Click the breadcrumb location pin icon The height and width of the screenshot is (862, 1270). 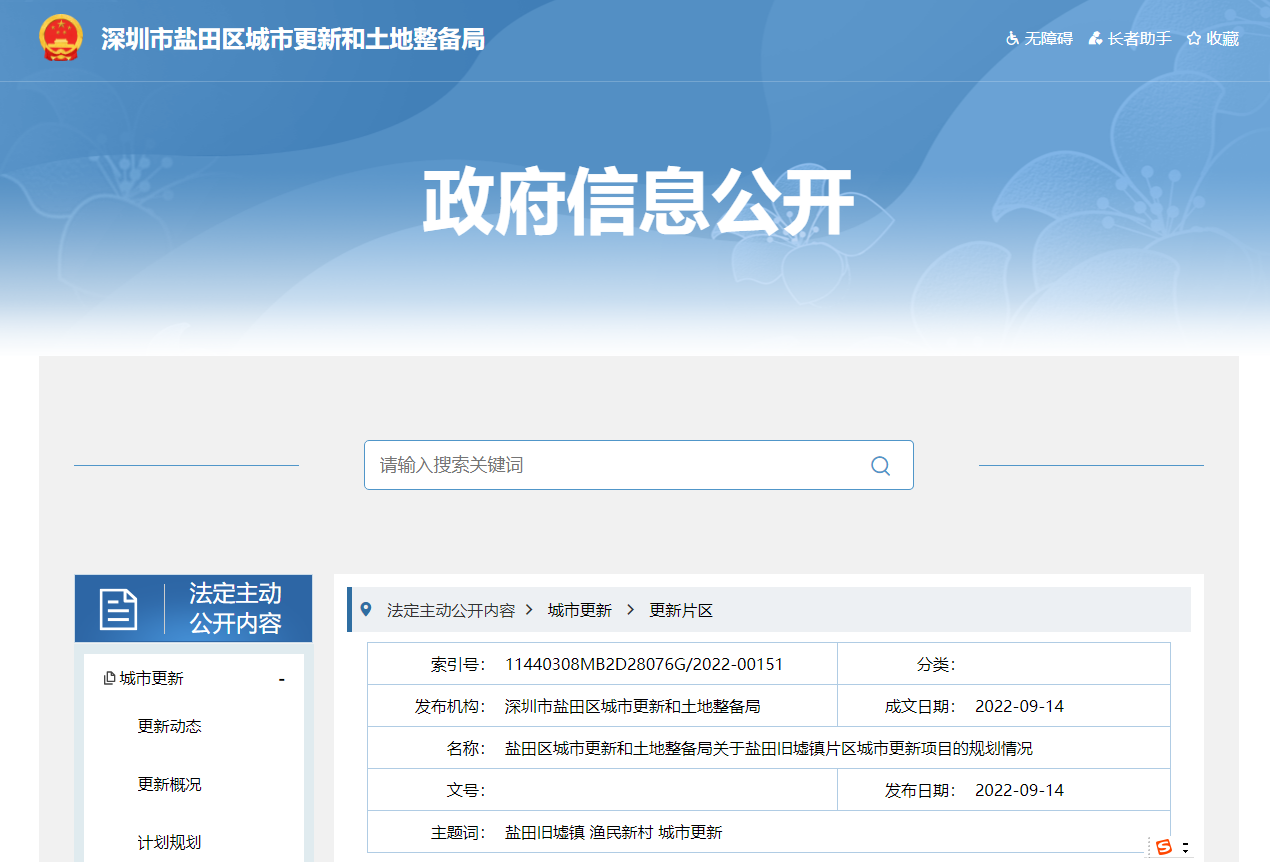pyautogui.click(x=366, y=609)
